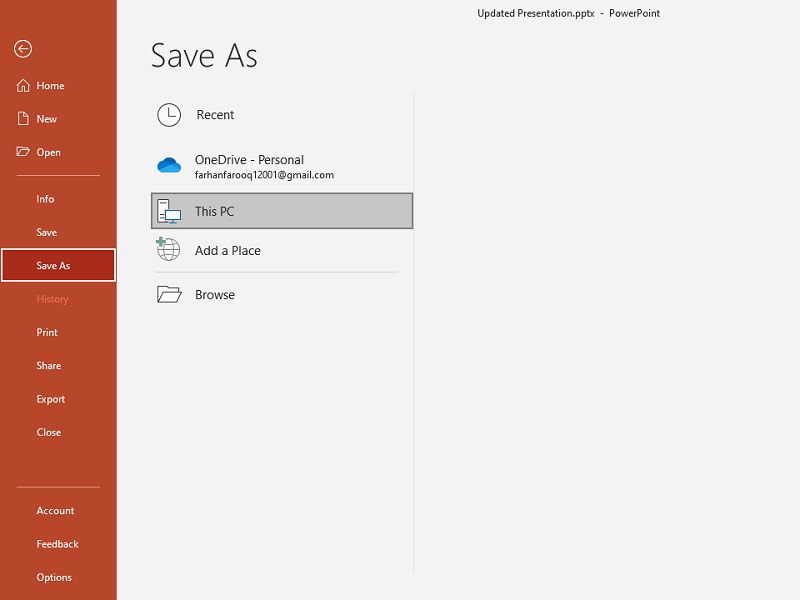Click the This PC computer icon
Image resolution: width=800 pixels, height=600 pixels.
coord(169,211)
